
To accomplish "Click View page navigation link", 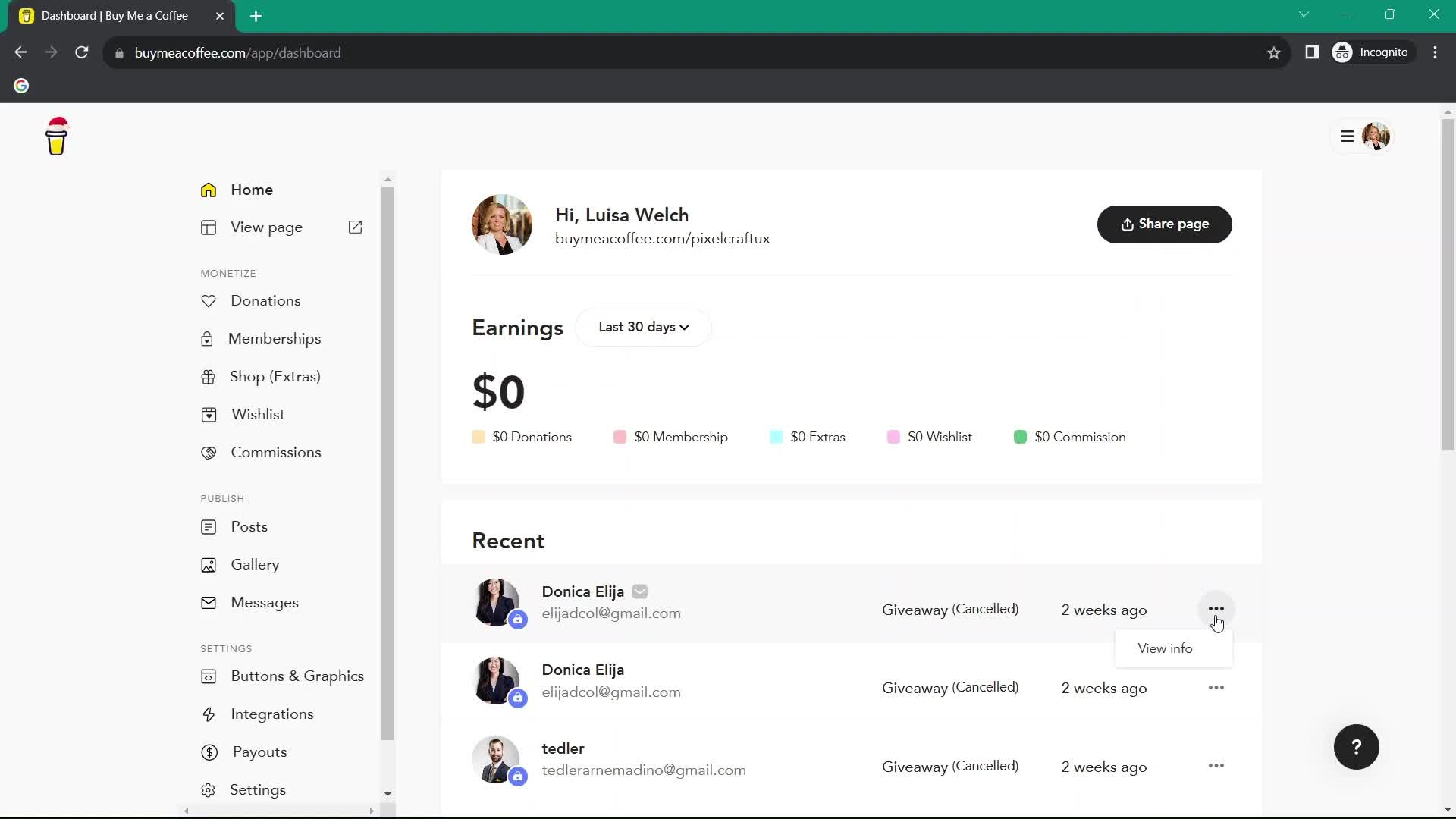I will [267, 228].
